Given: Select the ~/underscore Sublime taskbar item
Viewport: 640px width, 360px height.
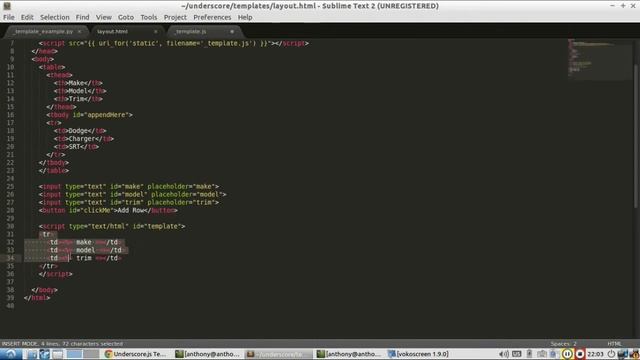Looking at the screenshot, I should [279, 354].
